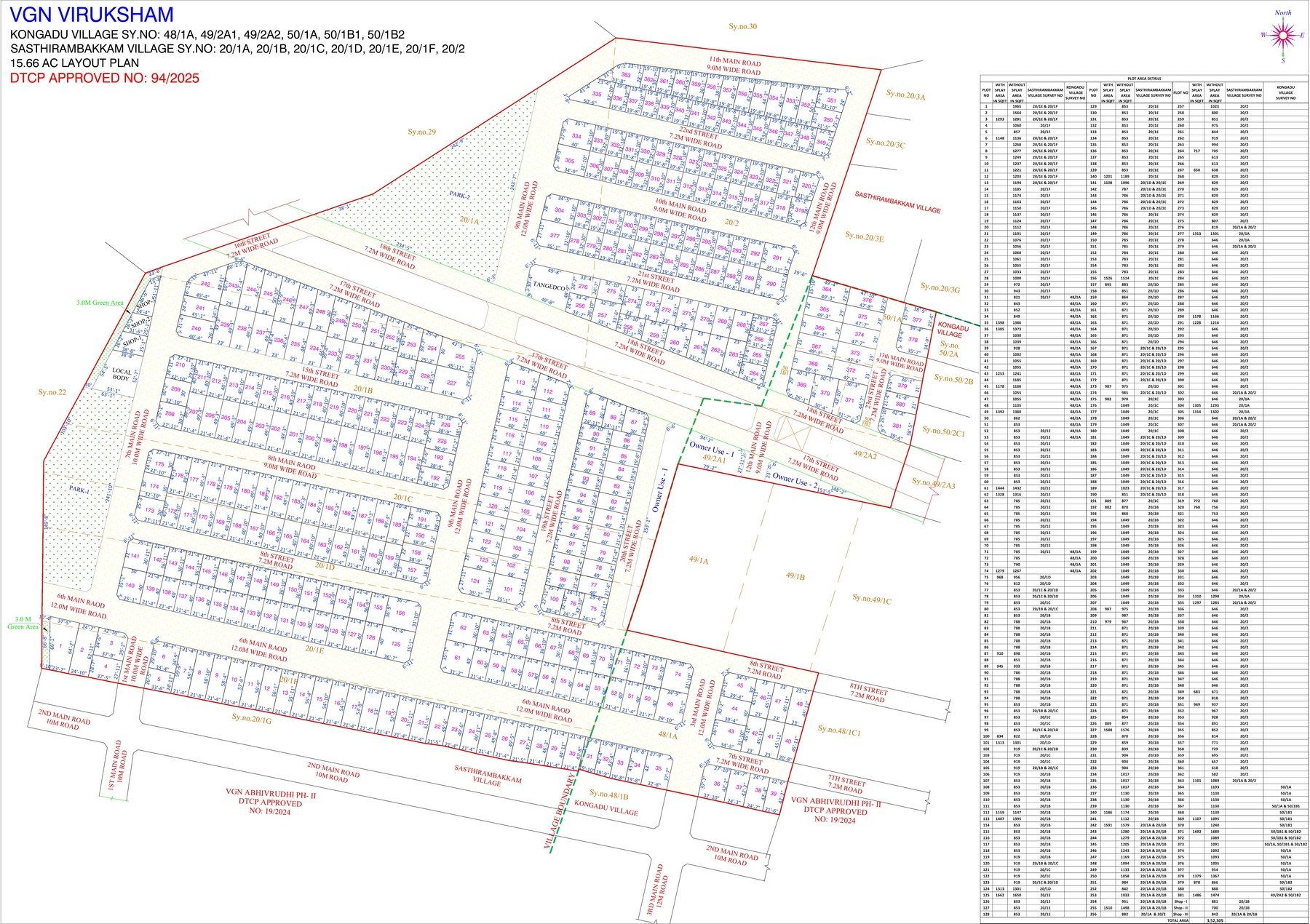This screenshot has width=1310, height=924.
Task: Click the Sy.no.20/3E label
Action: coord(865,236)
